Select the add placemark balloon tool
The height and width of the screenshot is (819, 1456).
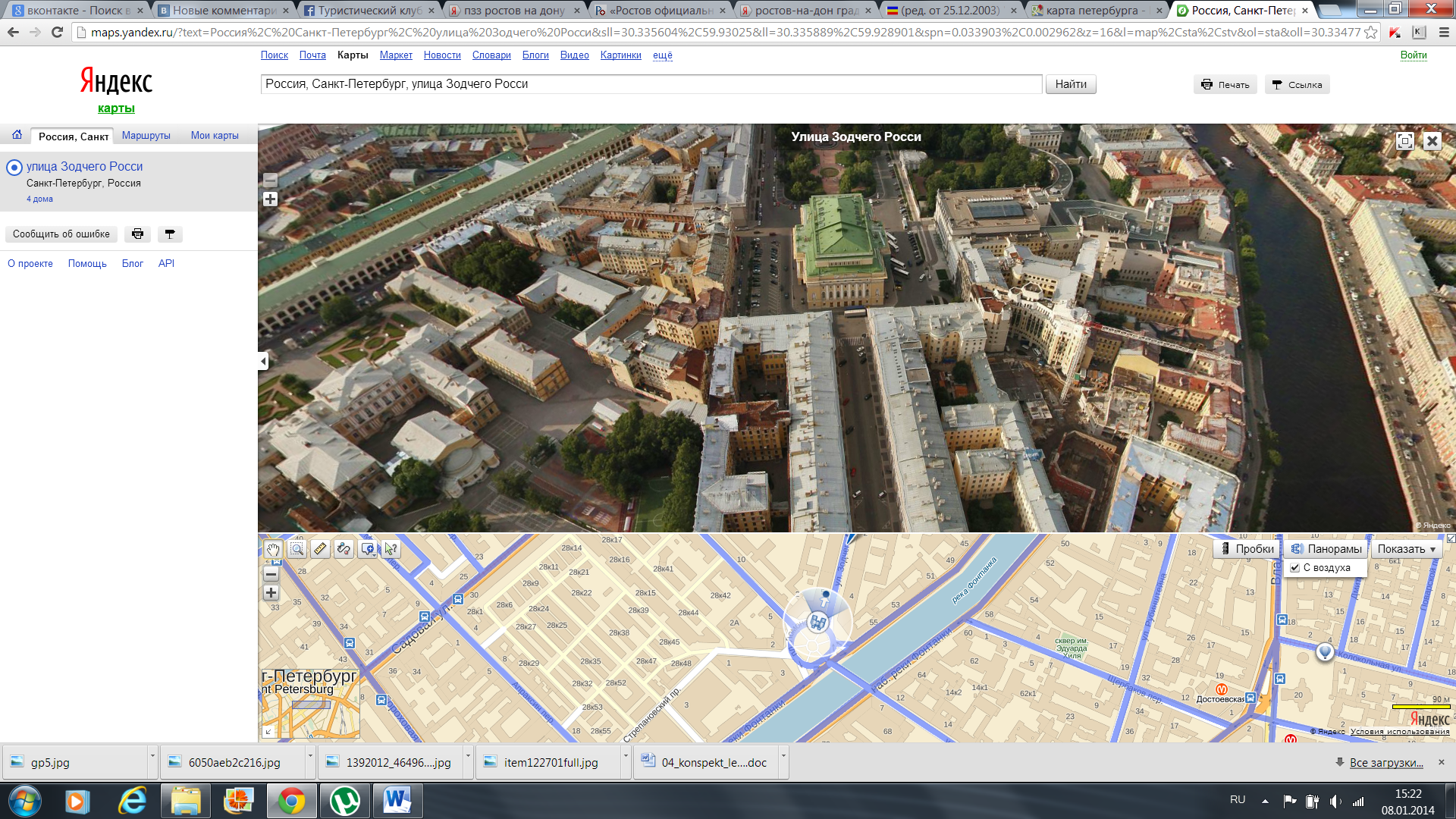point(368,549)
